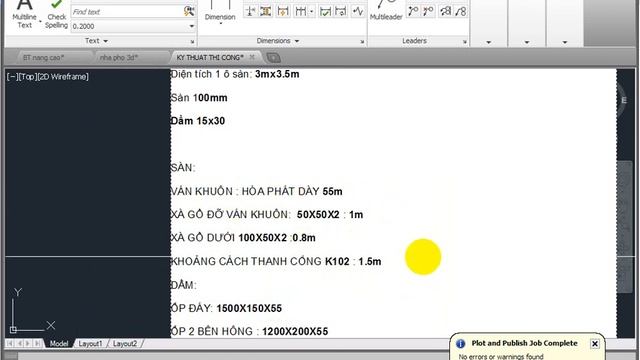The image size is (640, 360).
Task: Click the [Top] view control label
Action: pyautogui.click(x=27, y=77)
